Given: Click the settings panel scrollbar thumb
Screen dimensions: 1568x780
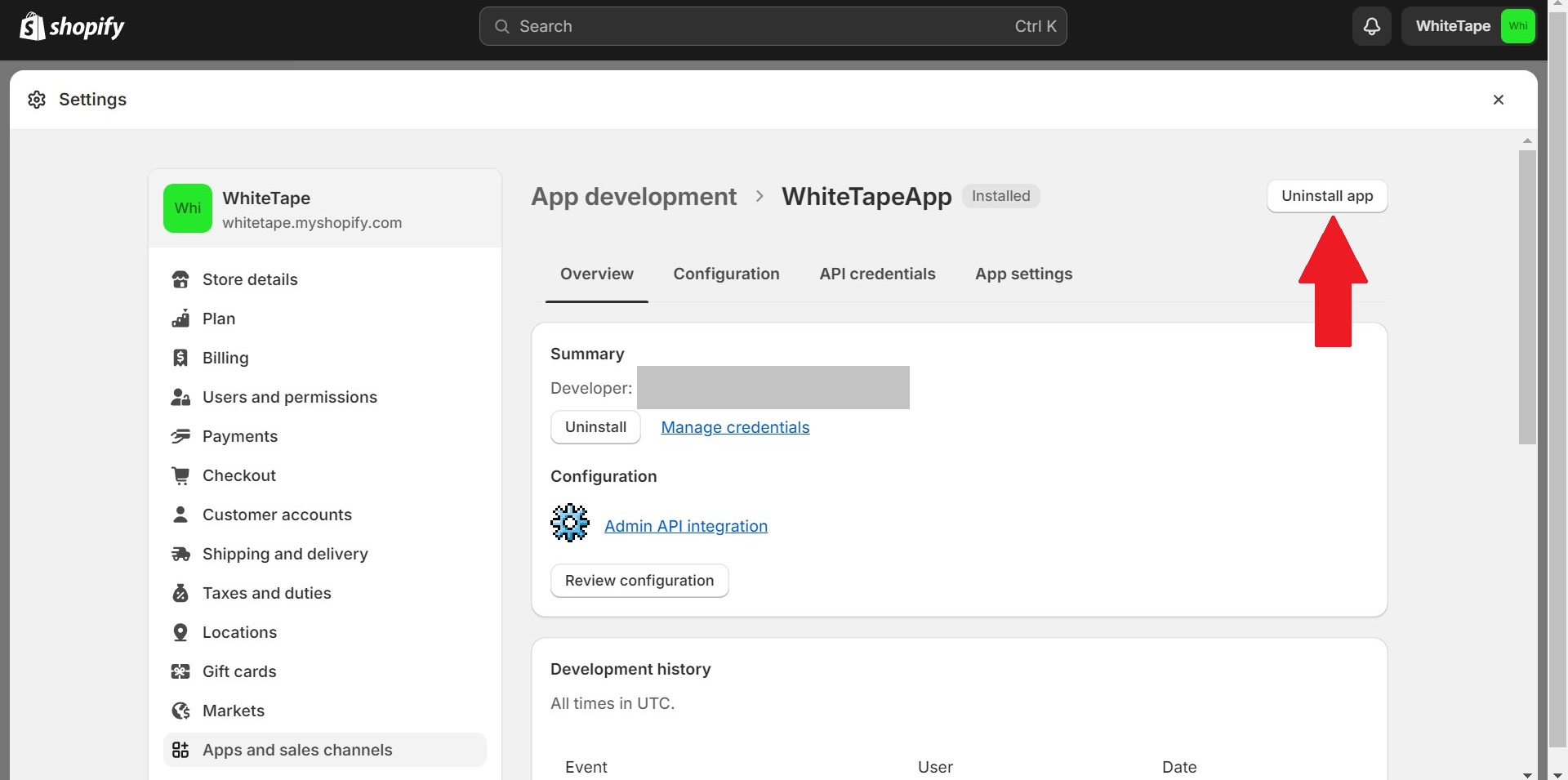Looking at the screenshot, I should pyautogui.click(x=1527, y=297).
